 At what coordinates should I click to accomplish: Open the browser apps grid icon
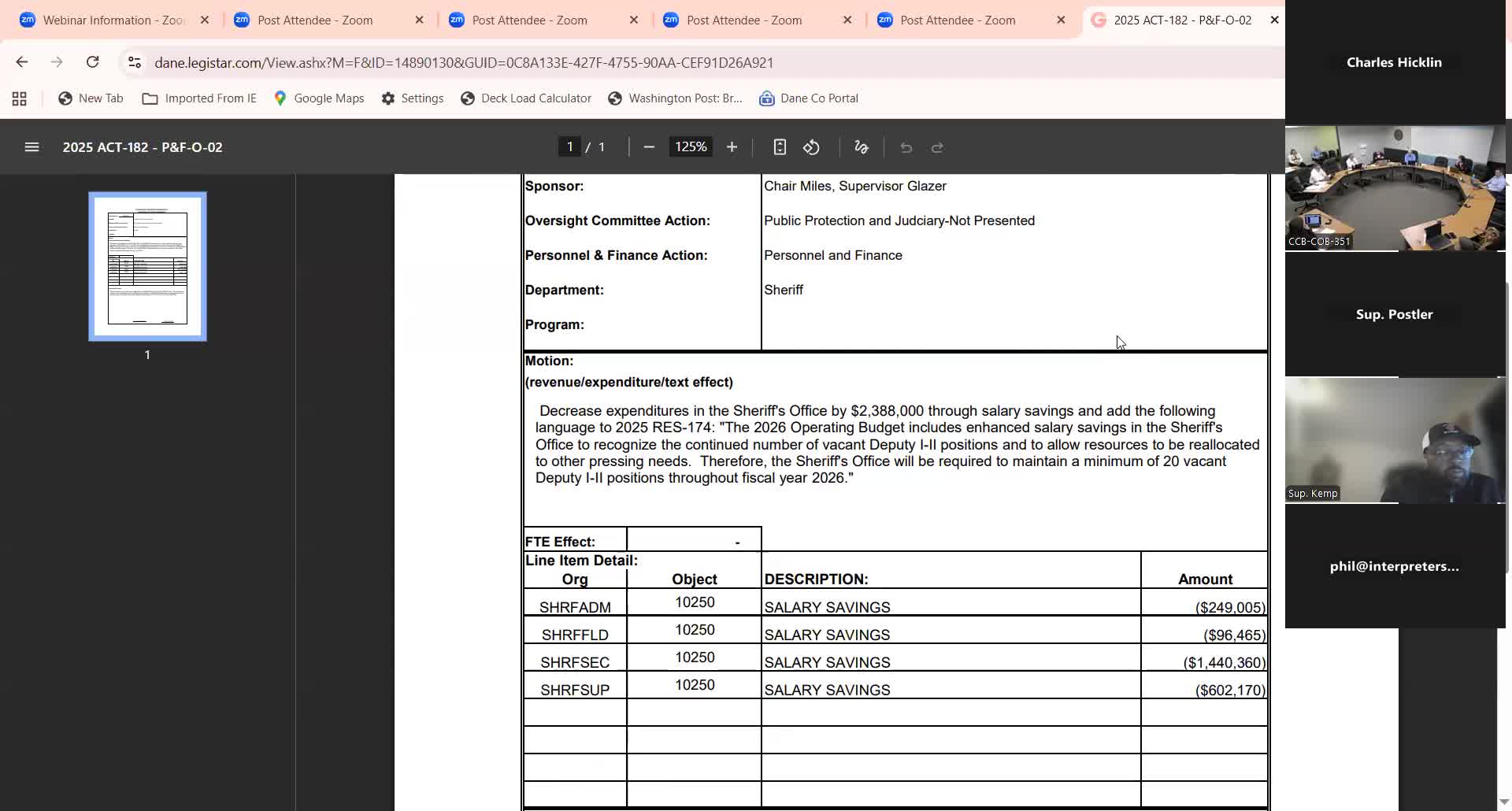[x=20, y=98]
